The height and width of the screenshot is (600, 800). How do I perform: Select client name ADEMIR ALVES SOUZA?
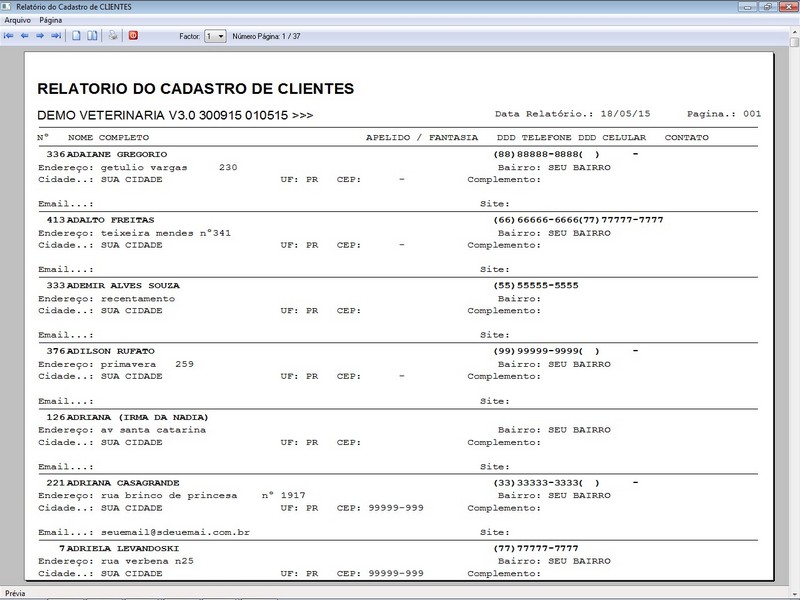(123, 285)
